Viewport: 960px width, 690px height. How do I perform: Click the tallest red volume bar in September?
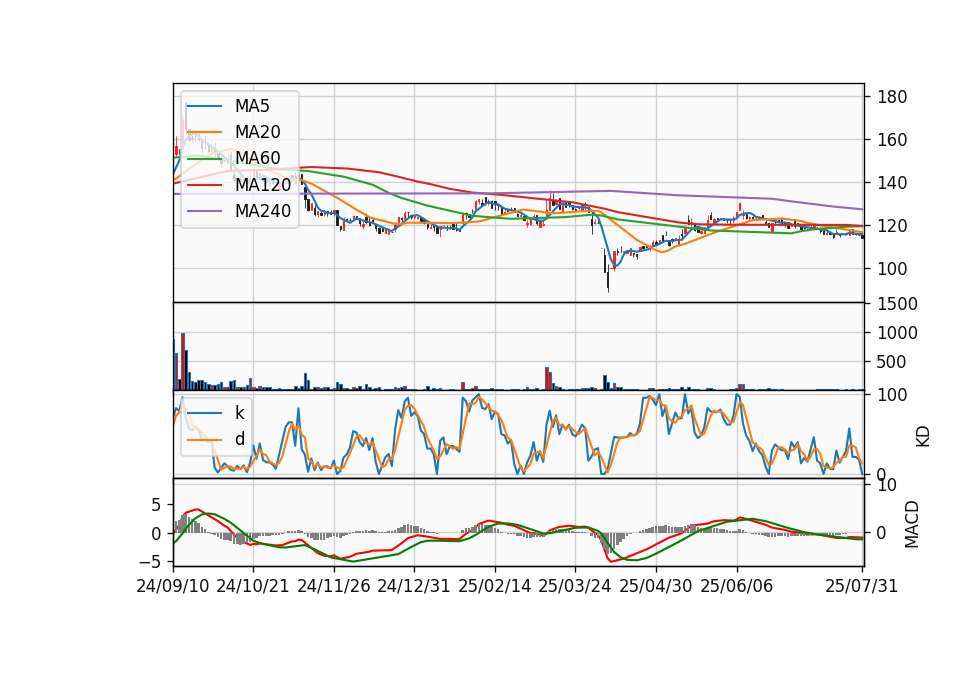tap(182, 362)
